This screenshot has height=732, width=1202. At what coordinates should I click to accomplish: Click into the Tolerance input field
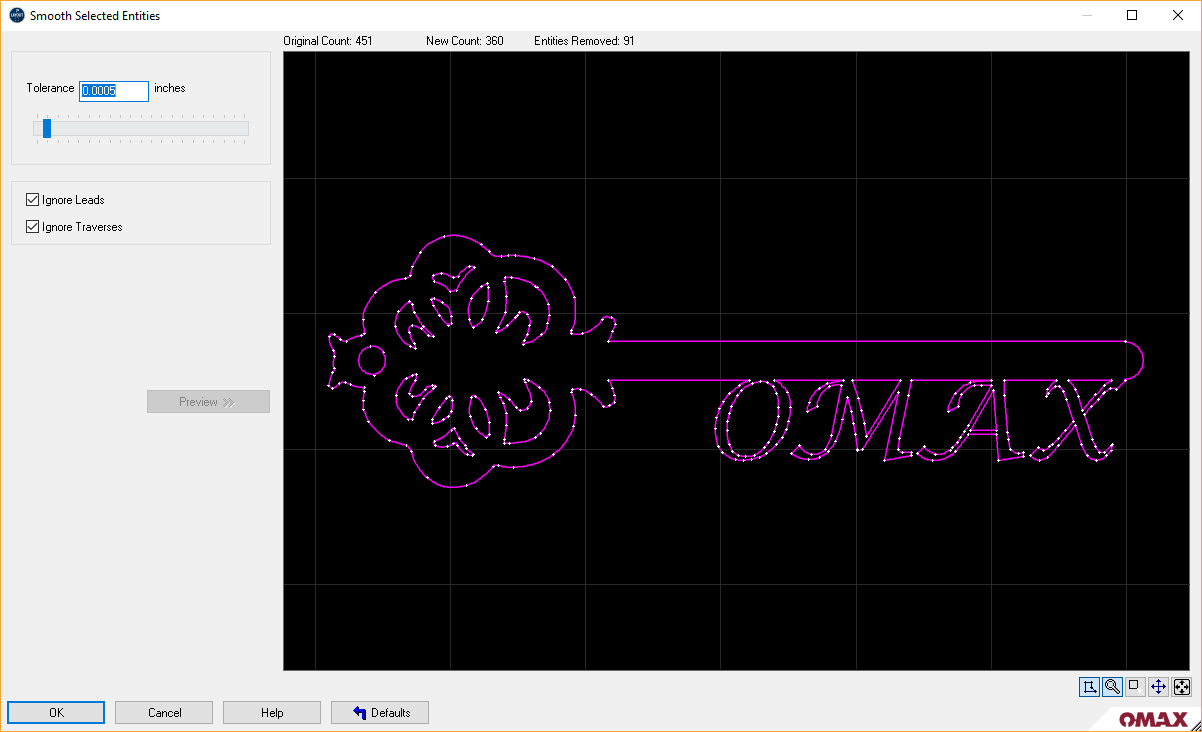(x=114, y=91)
